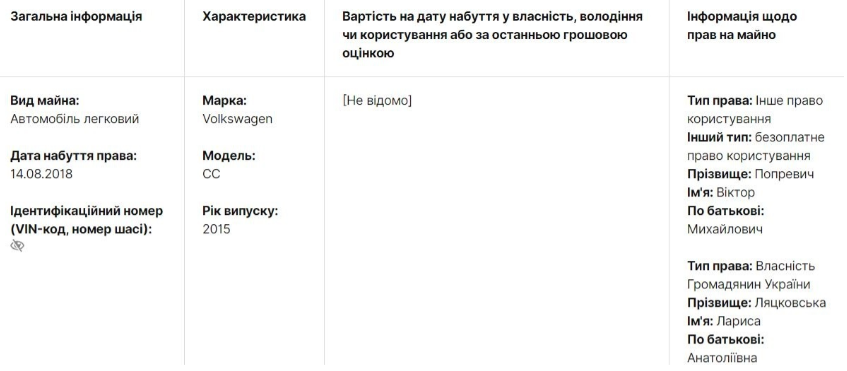Screen dimensions: 847x371
Task: Click the surname Ляцковська
Action: [x=790, y=302]
